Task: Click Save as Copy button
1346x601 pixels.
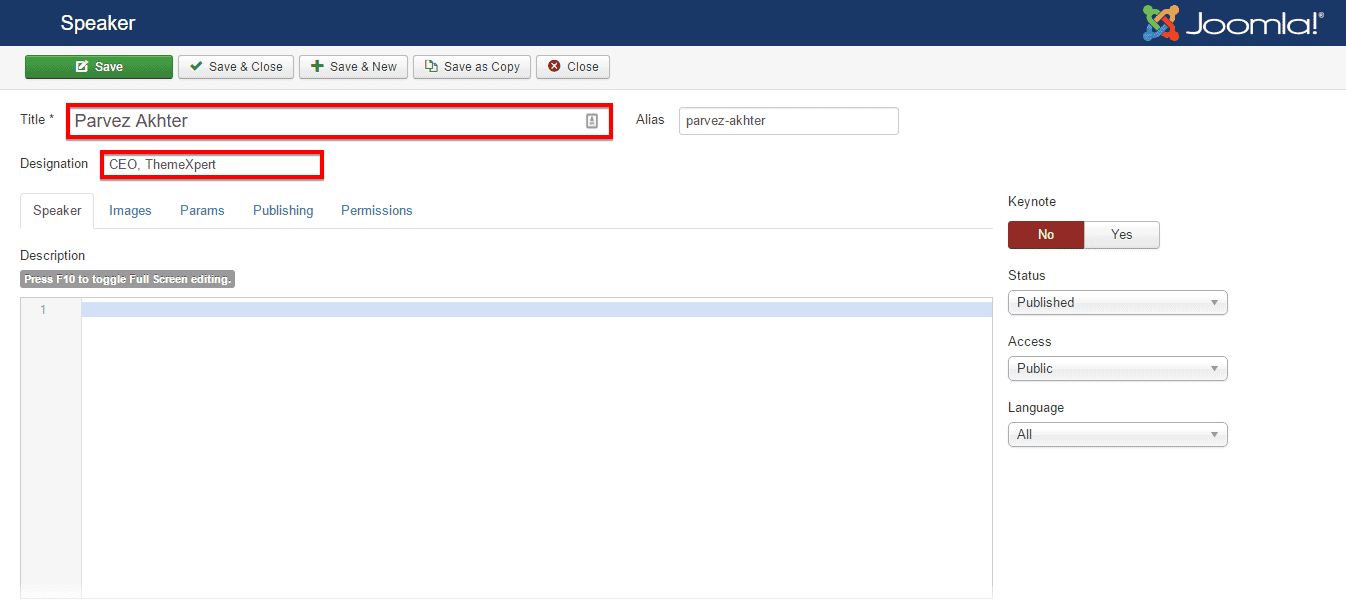Action: click(472, 67)
